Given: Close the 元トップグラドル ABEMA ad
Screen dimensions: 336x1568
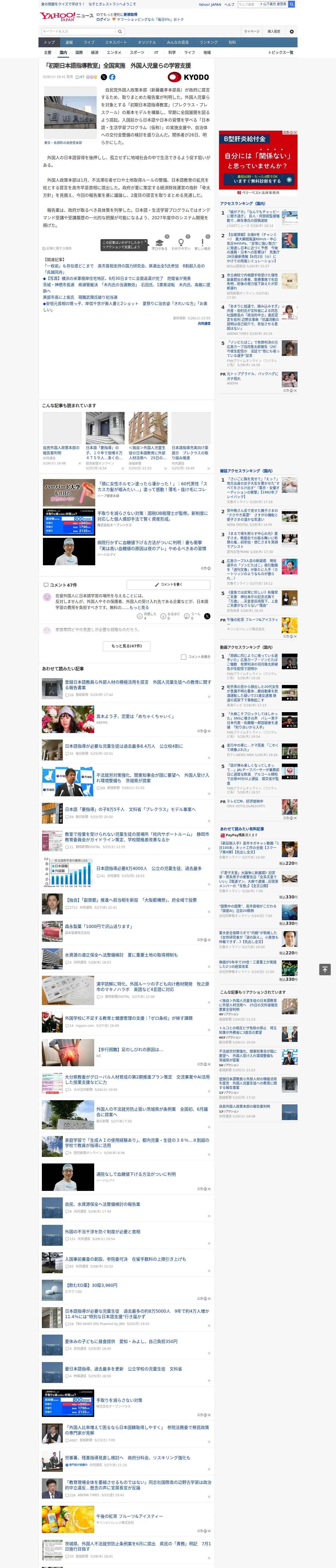Looking at the screenshot, I should point(295,391).
